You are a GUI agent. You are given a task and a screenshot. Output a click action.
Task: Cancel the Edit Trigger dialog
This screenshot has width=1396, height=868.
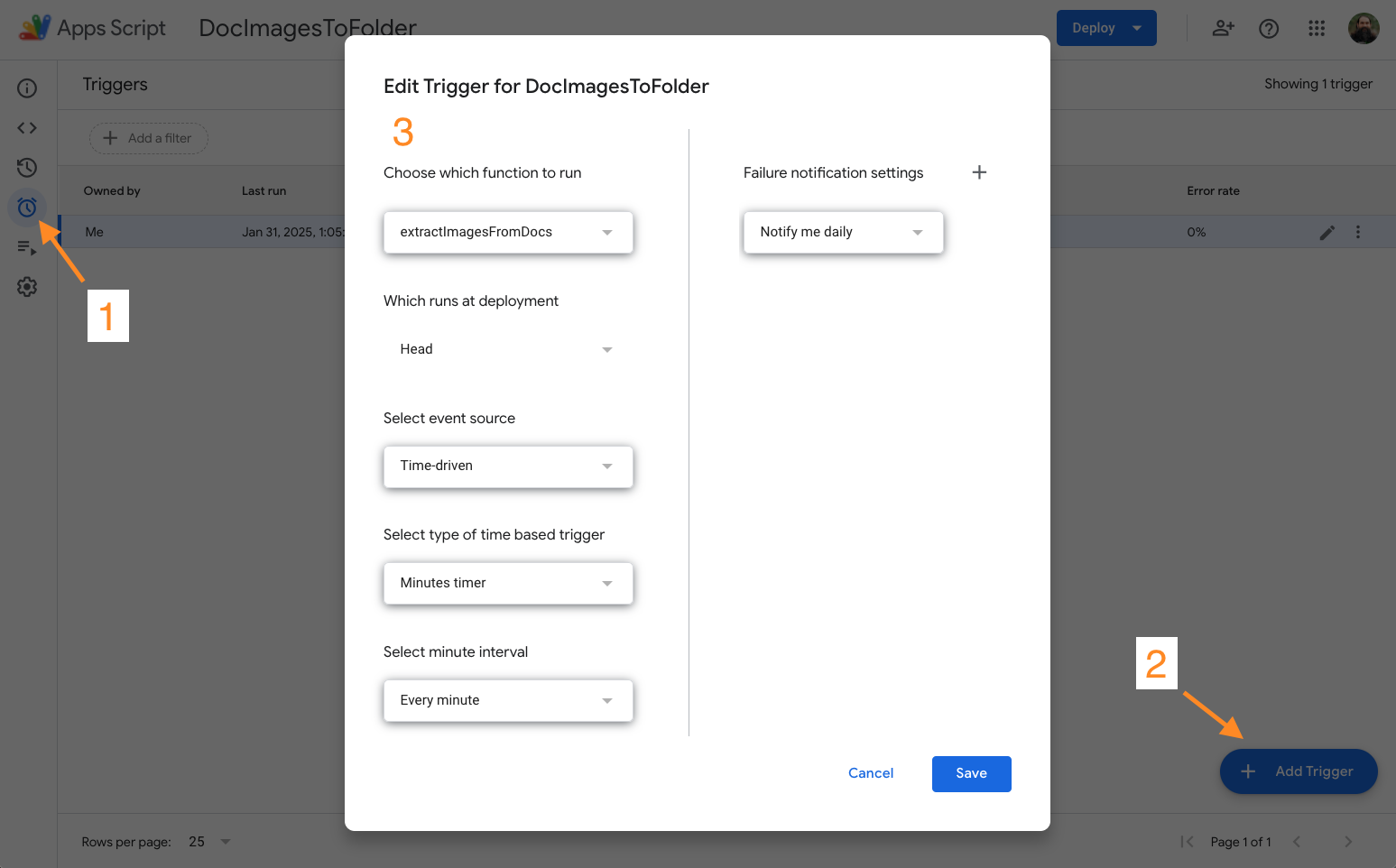pyautogui.click(x=871, y=774)
